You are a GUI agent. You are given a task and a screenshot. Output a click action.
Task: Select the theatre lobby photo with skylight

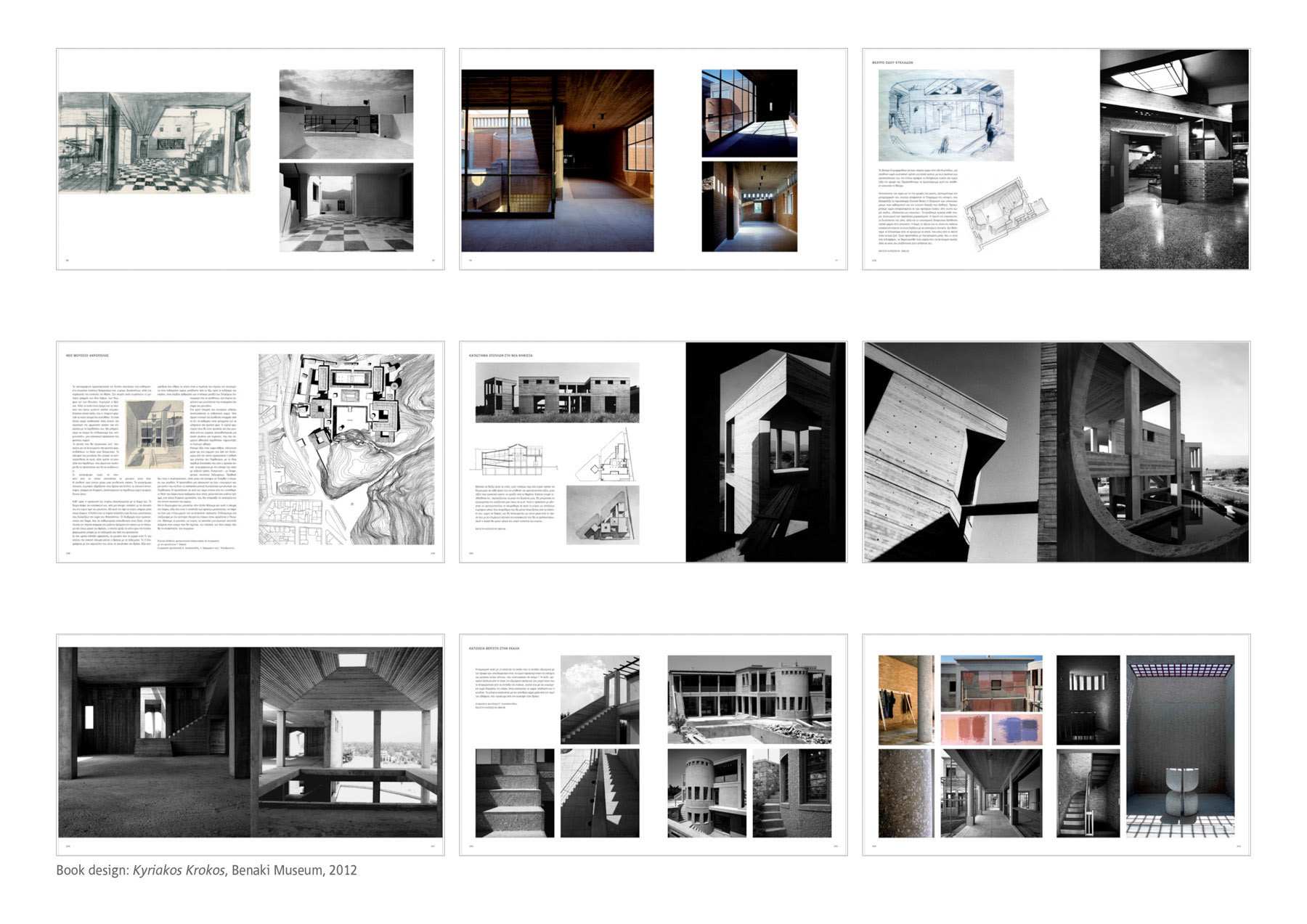(x=1174, y=159)
